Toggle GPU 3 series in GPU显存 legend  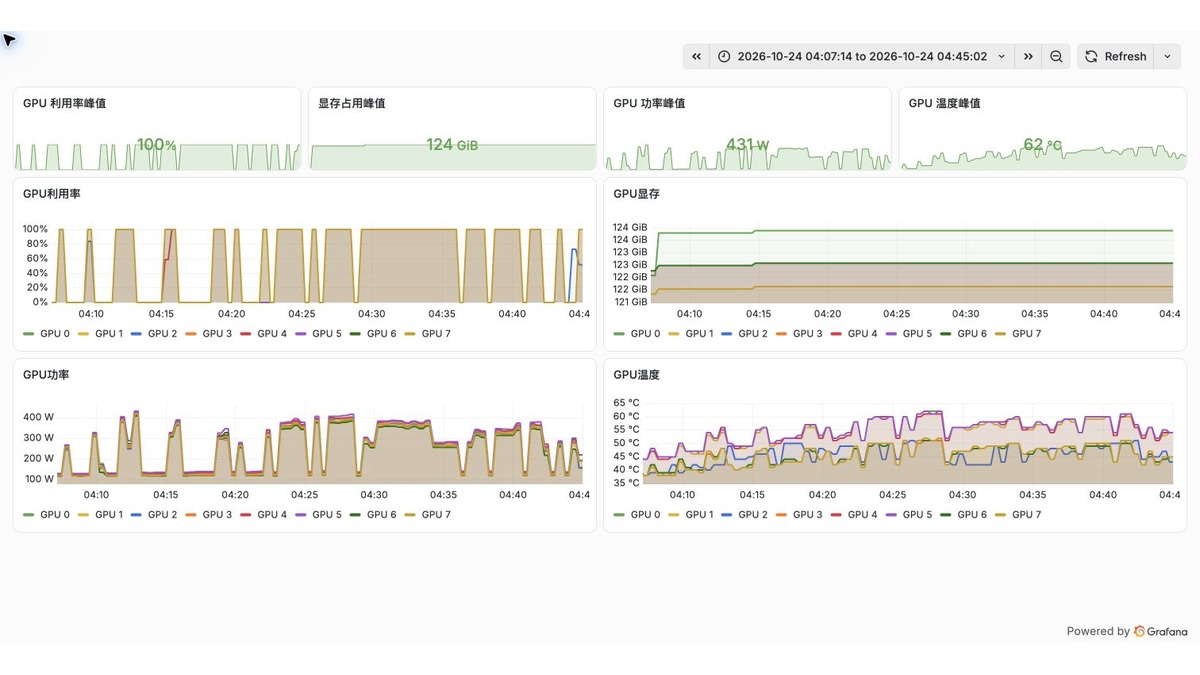tap(807, 334)
